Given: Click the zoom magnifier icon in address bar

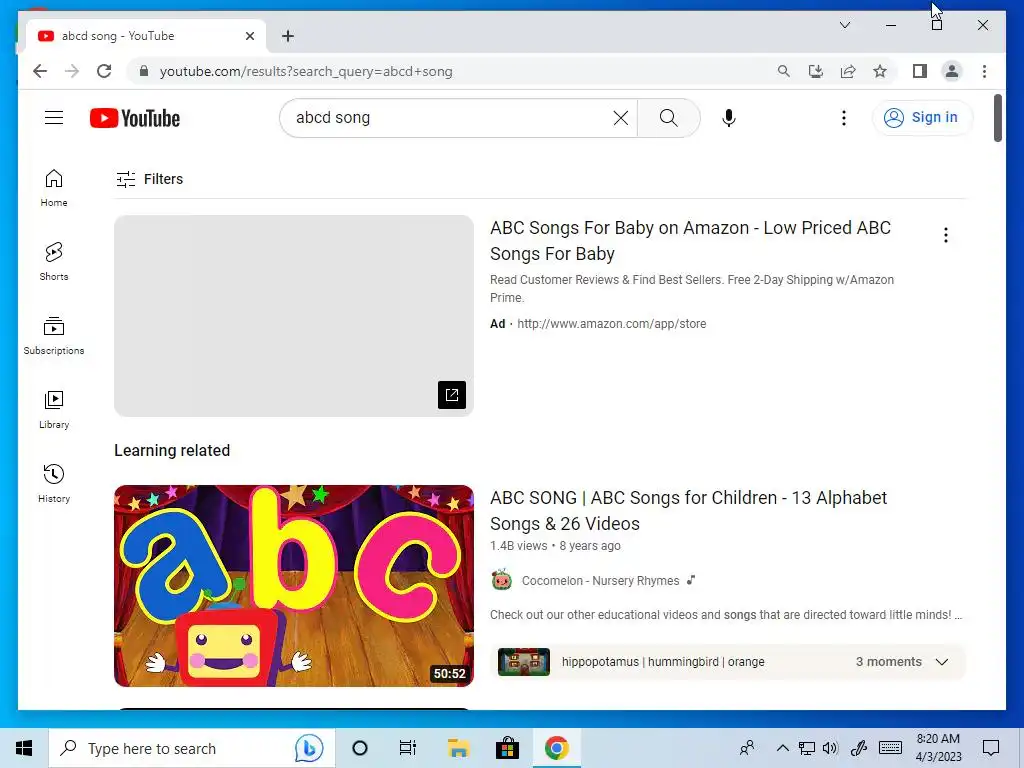Looking at the screenshot, I should pos(784,71).
